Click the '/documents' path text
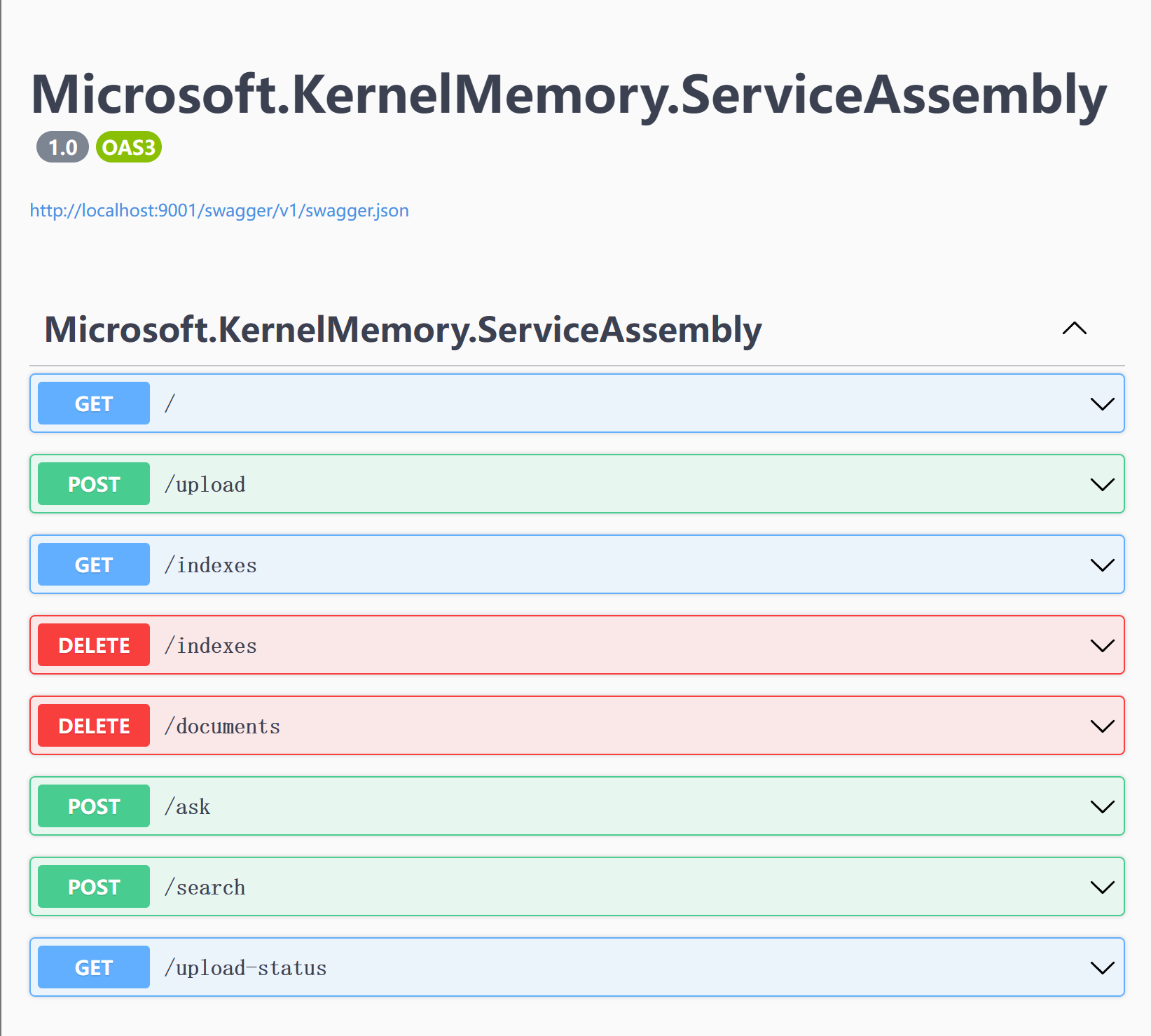Viewport: 1151px width, 1036px height. coord(222,726)
